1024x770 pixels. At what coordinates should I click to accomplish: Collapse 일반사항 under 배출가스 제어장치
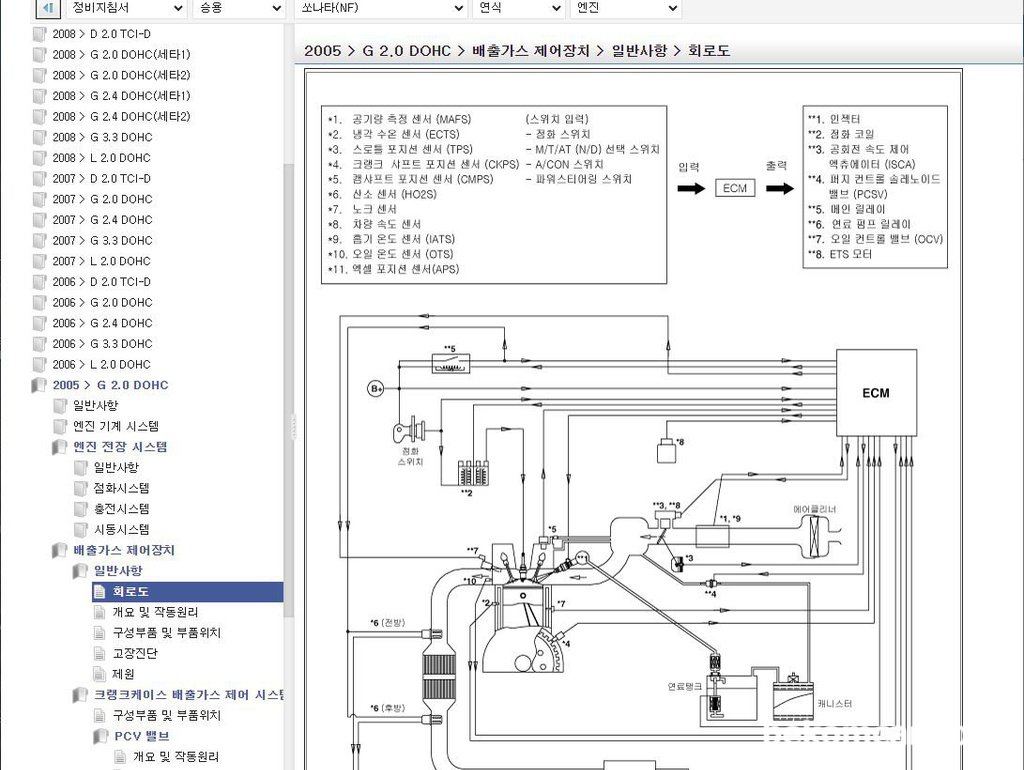(118, 571)
